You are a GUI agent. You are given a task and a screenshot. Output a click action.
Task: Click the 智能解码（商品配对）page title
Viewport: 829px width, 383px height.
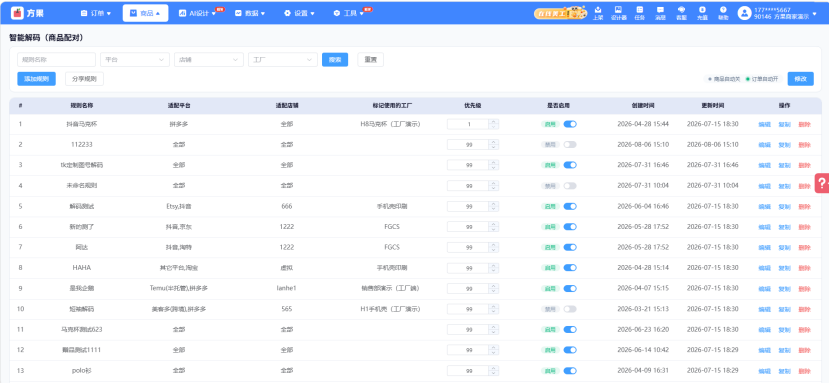point(46,38)
